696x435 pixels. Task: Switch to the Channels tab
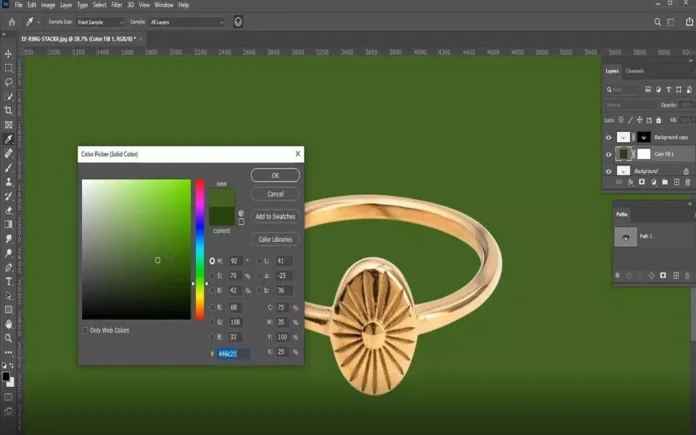click(x=635, y=71)
